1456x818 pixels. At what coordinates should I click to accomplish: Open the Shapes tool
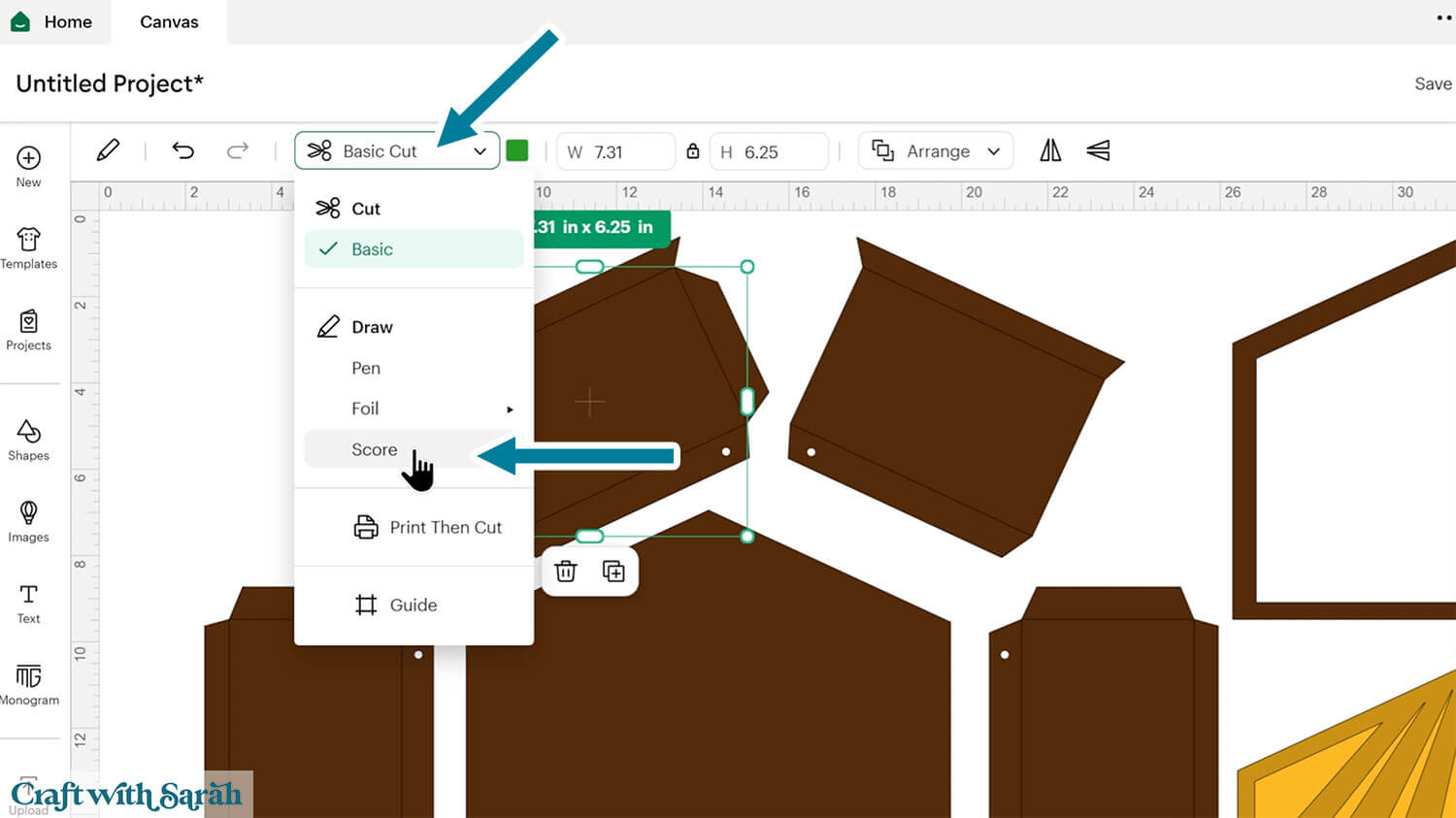[x=28, y=440]
